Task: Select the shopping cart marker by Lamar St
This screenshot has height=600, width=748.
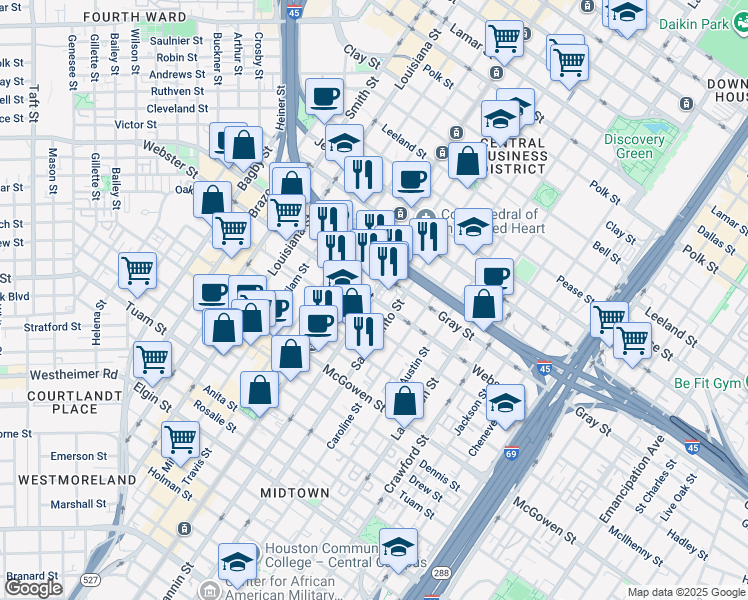Action: (x=504, y=39)
